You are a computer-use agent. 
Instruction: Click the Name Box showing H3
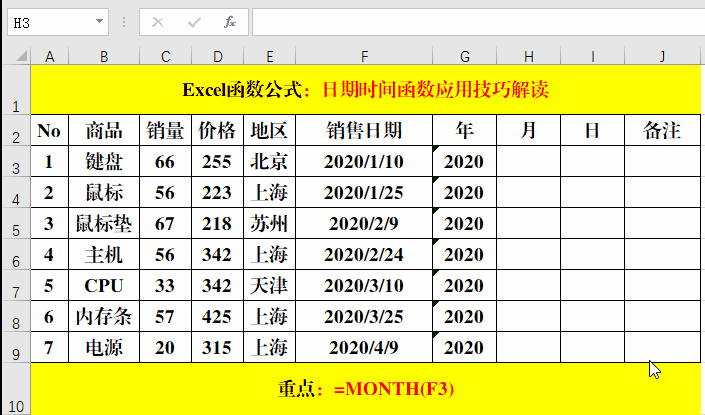click(x=58, y=22)
